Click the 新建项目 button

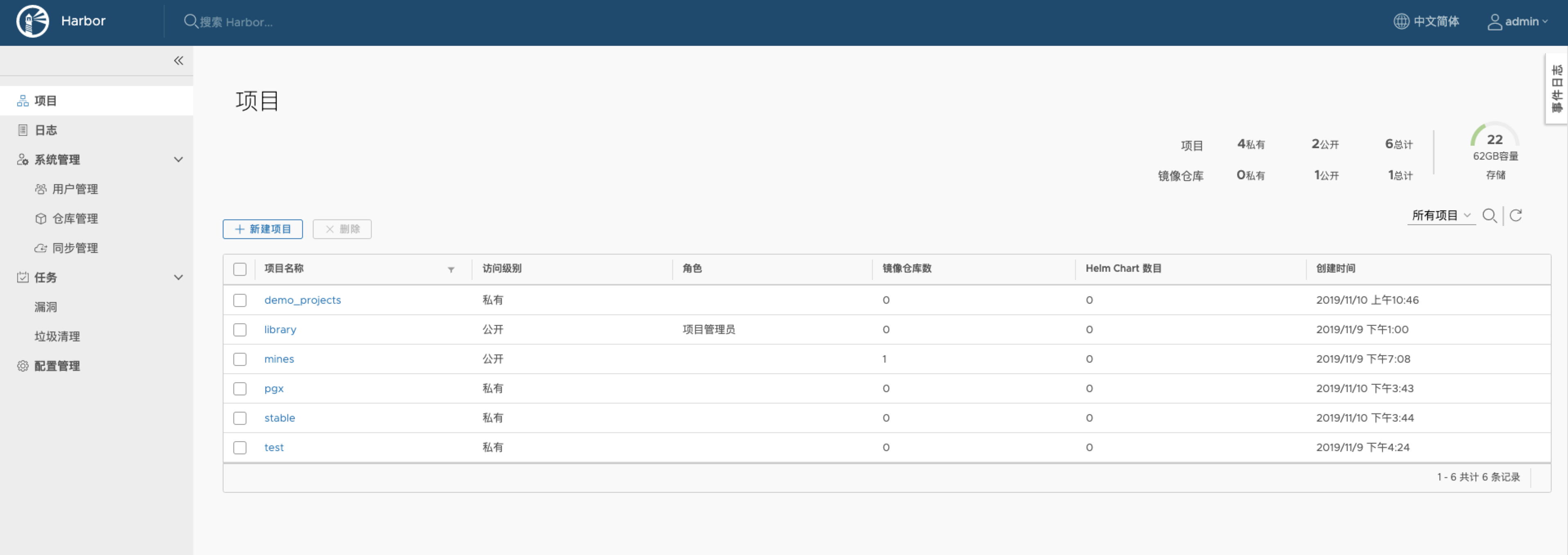pos(262,229)
